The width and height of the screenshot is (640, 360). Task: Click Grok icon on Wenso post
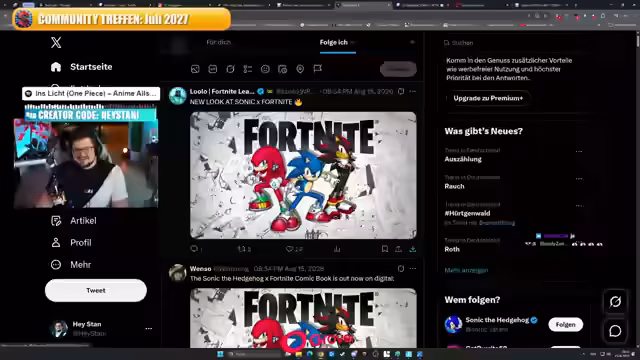click(401, 269)
